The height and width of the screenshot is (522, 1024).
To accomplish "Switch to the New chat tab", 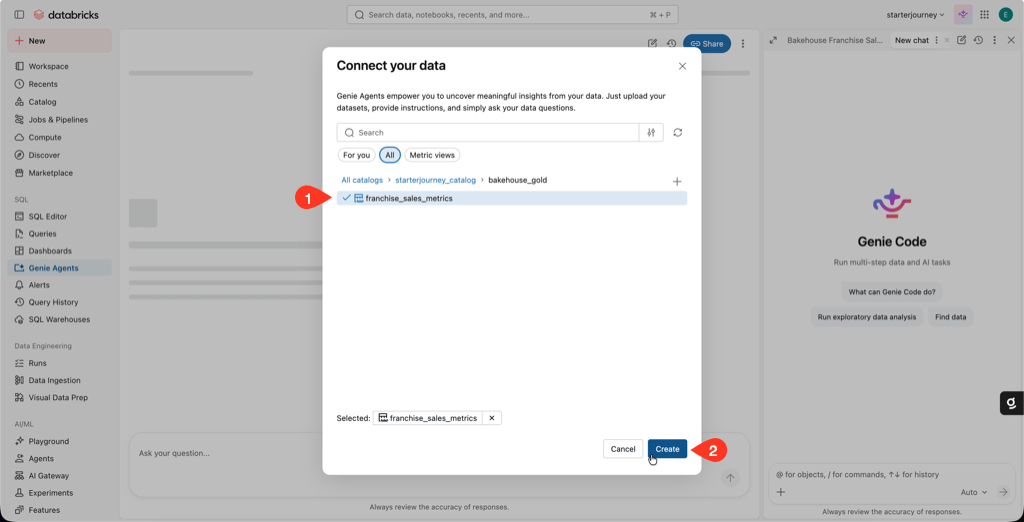I will click(912, 40).
